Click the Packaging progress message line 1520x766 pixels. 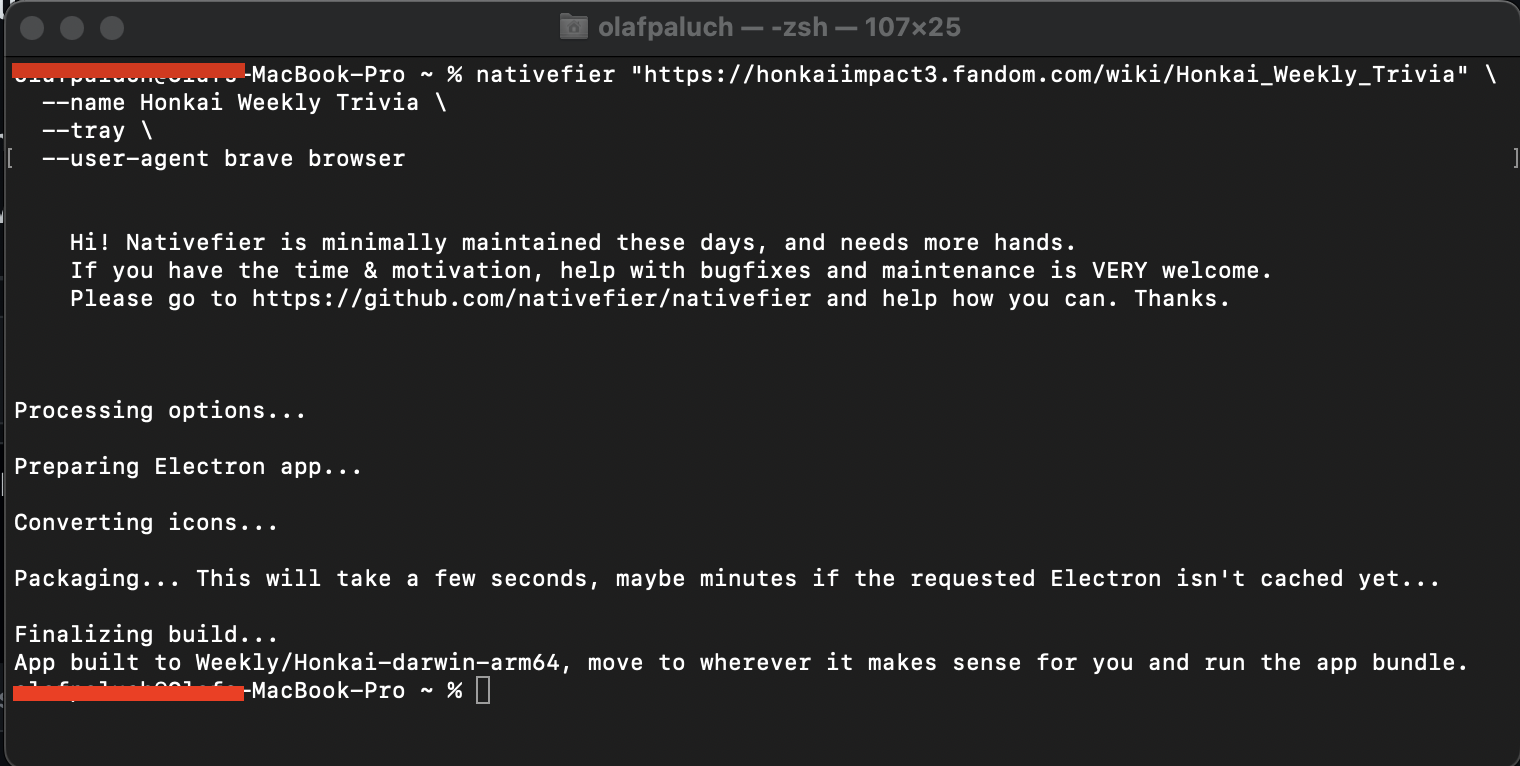[727, 578]
